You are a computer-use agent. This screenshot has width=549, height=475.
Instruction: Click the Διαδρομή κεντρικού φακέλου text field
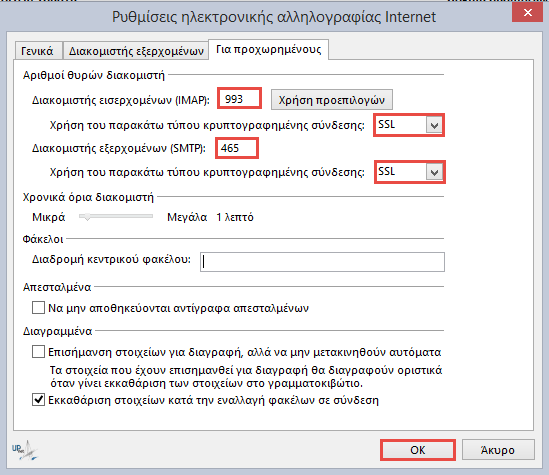(x=322, y=262)
